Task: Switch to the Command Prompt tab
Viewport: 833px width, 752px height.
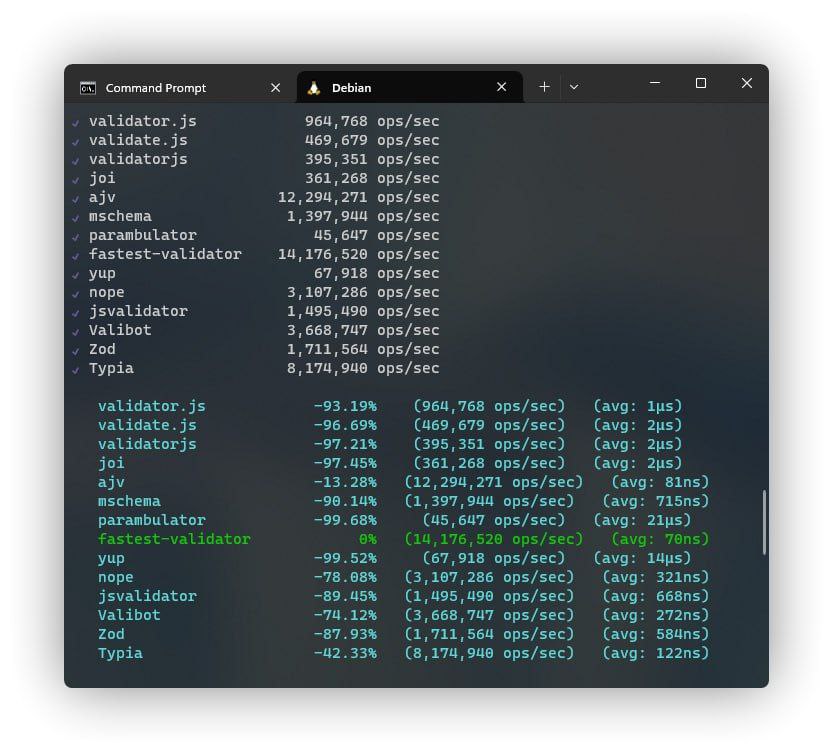Action: 155,88
